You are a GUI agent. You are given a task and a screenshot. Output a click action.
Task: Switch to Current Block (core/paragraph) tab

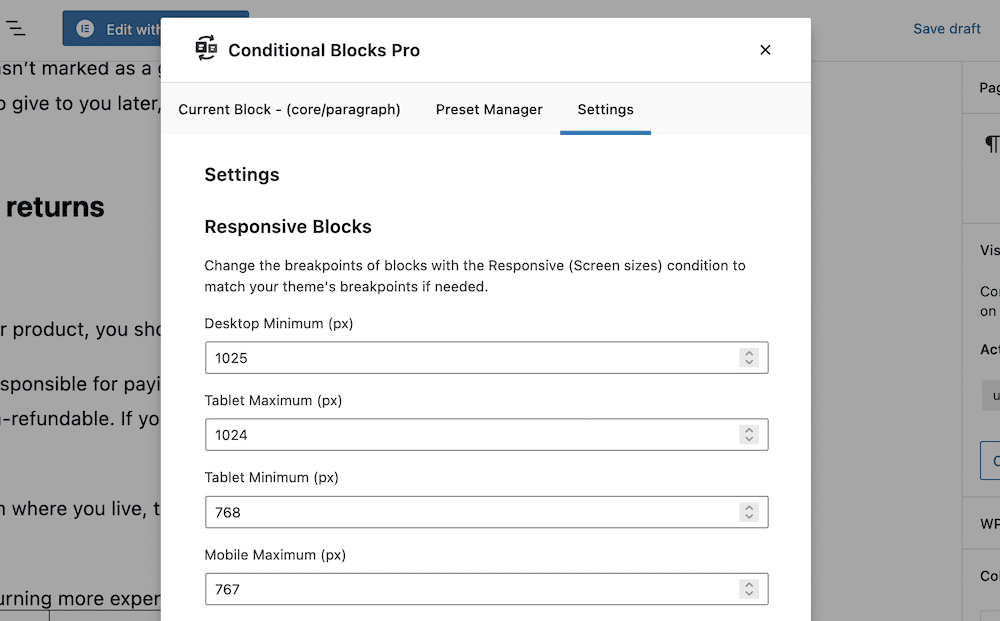point(290,110)
